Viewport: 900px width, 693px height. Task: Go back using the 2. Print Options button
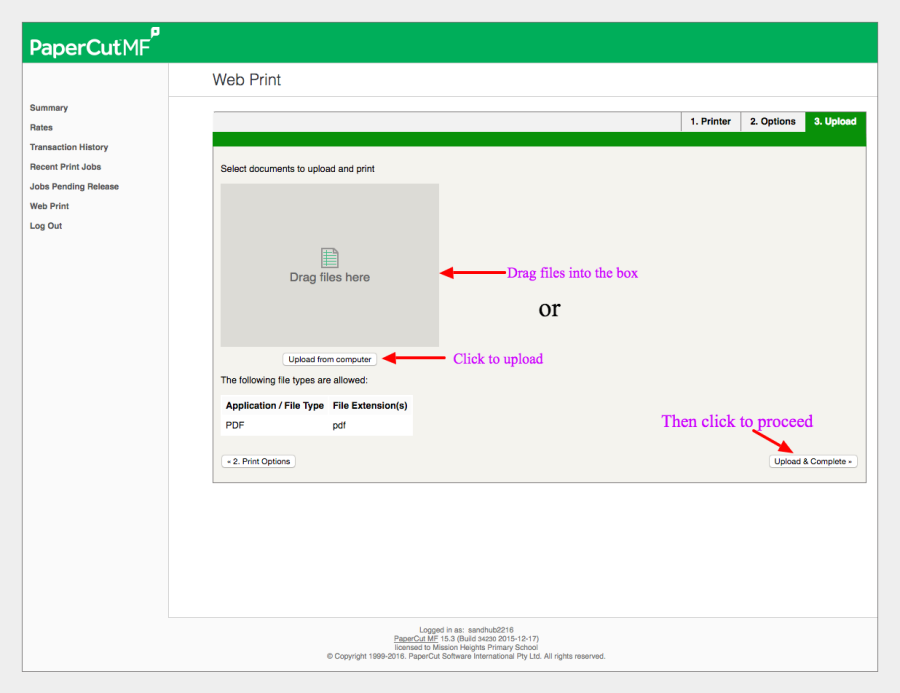pos(258,462)
